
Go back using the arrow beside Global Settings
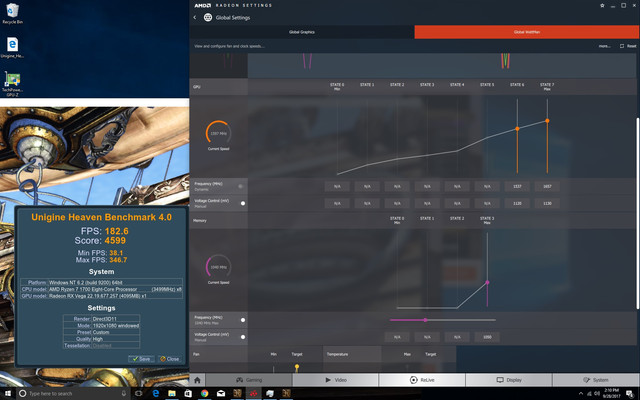coord(195,18)
